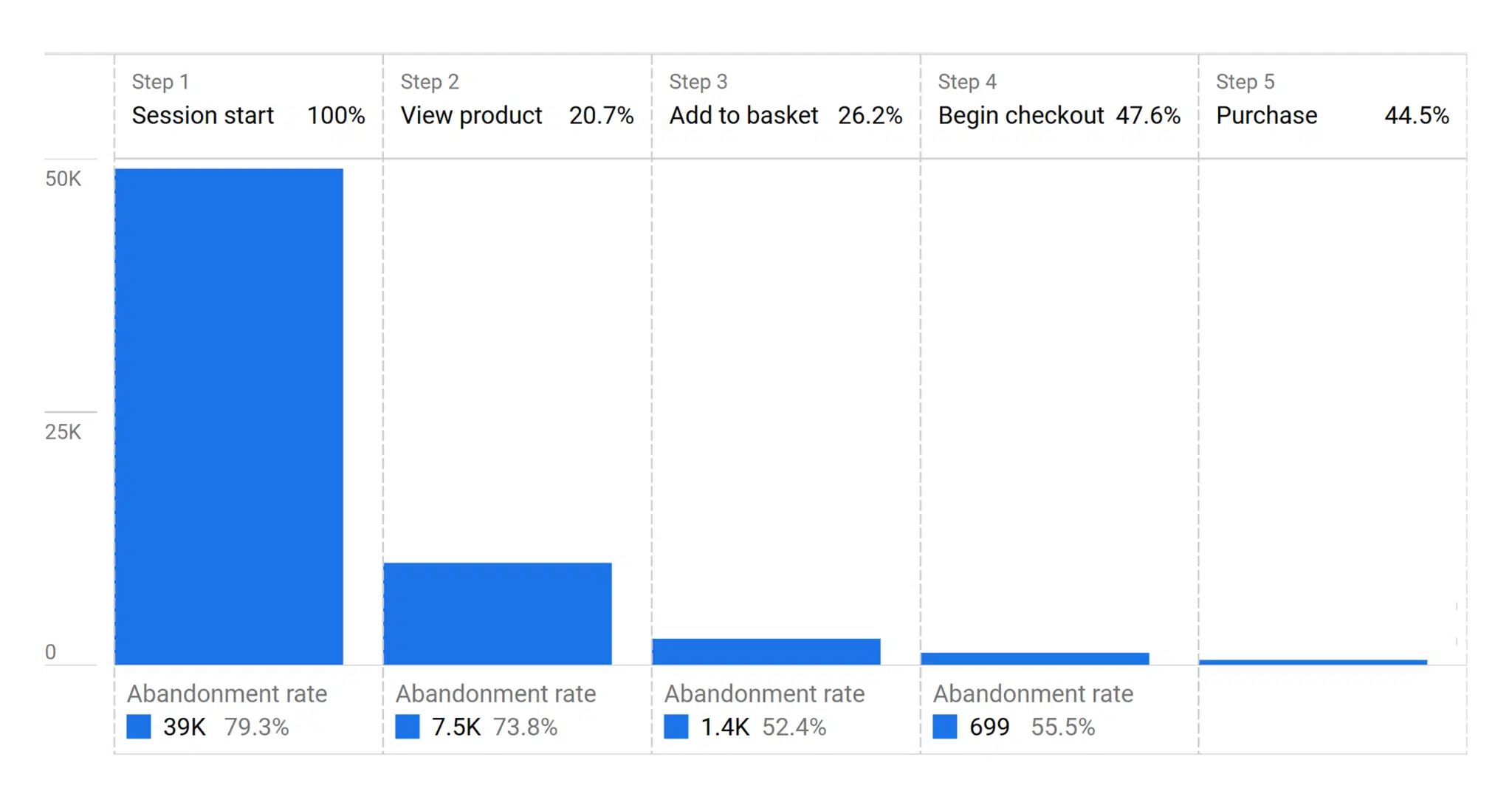This screenshot has height=805, width=1512.
Task: Select the "Begin checkout" step title
Action: (1021, 115)
